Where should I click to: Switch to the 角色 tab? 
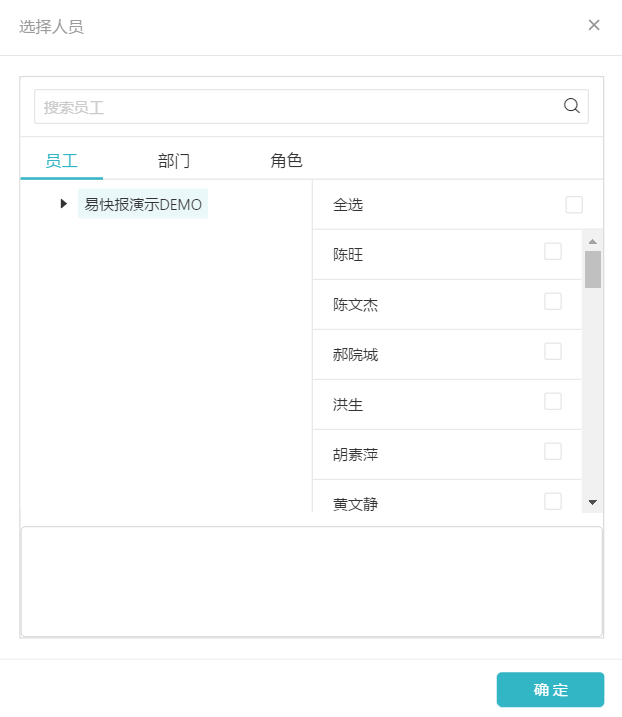pyautogui.click(x=286, y=161)
